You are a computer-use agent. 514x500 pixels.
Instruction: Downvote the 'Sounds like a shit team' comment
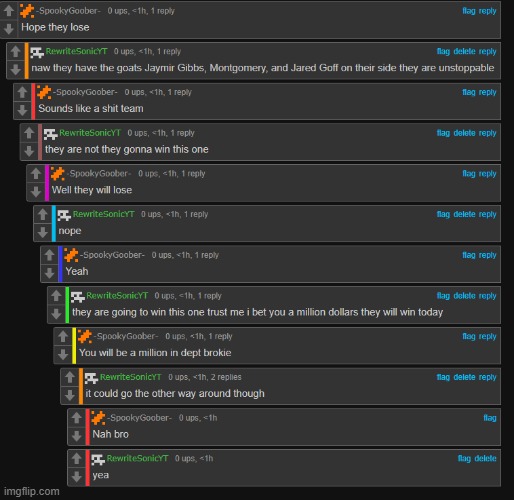pos(22,110)
